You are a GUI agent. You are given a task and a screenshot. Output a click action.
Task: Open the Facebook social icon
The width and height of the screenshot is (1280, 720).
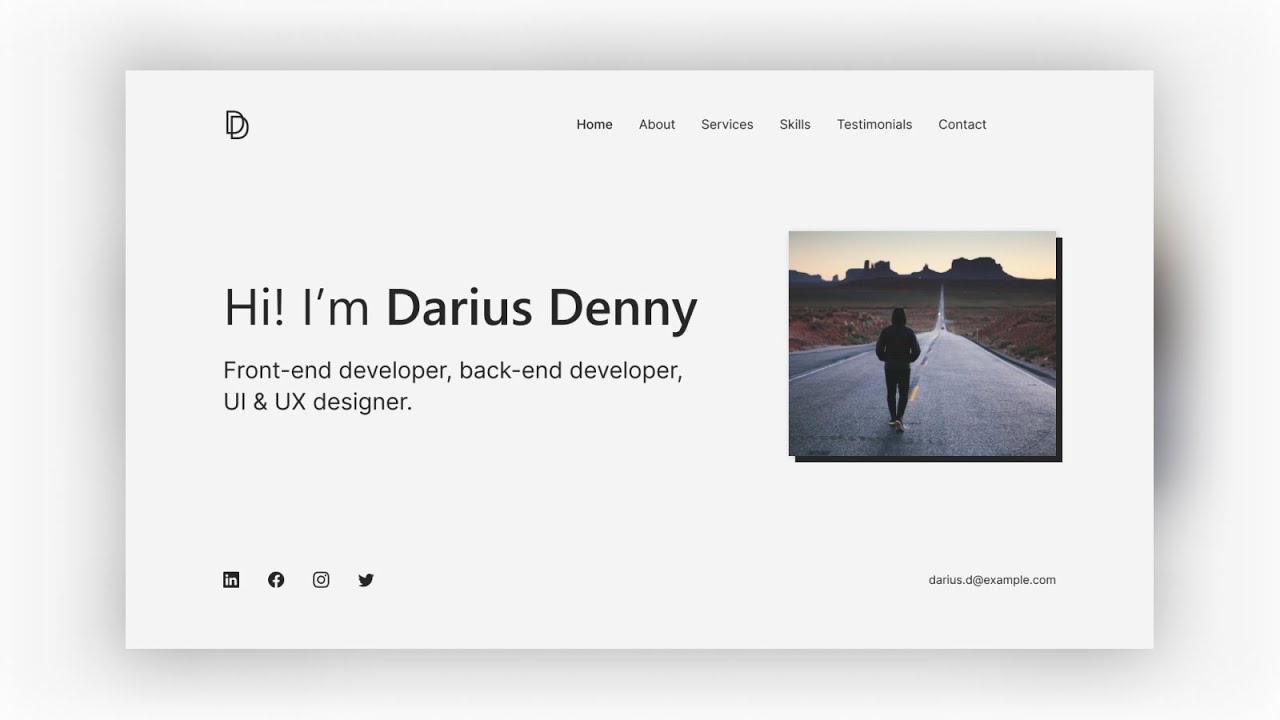pyautogui.click(x=276, y=580)
